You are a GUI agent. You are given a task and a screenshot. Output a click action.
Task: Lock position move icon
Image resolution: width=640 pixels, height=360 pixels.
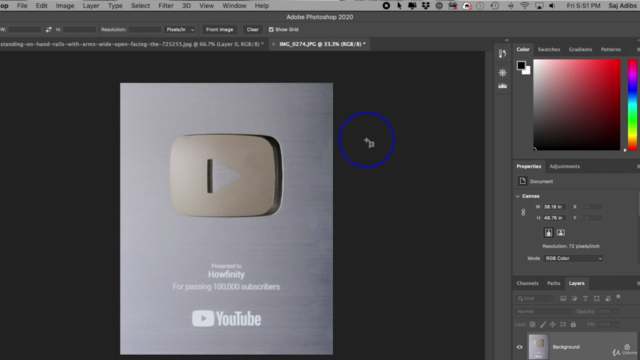(553, 324)
